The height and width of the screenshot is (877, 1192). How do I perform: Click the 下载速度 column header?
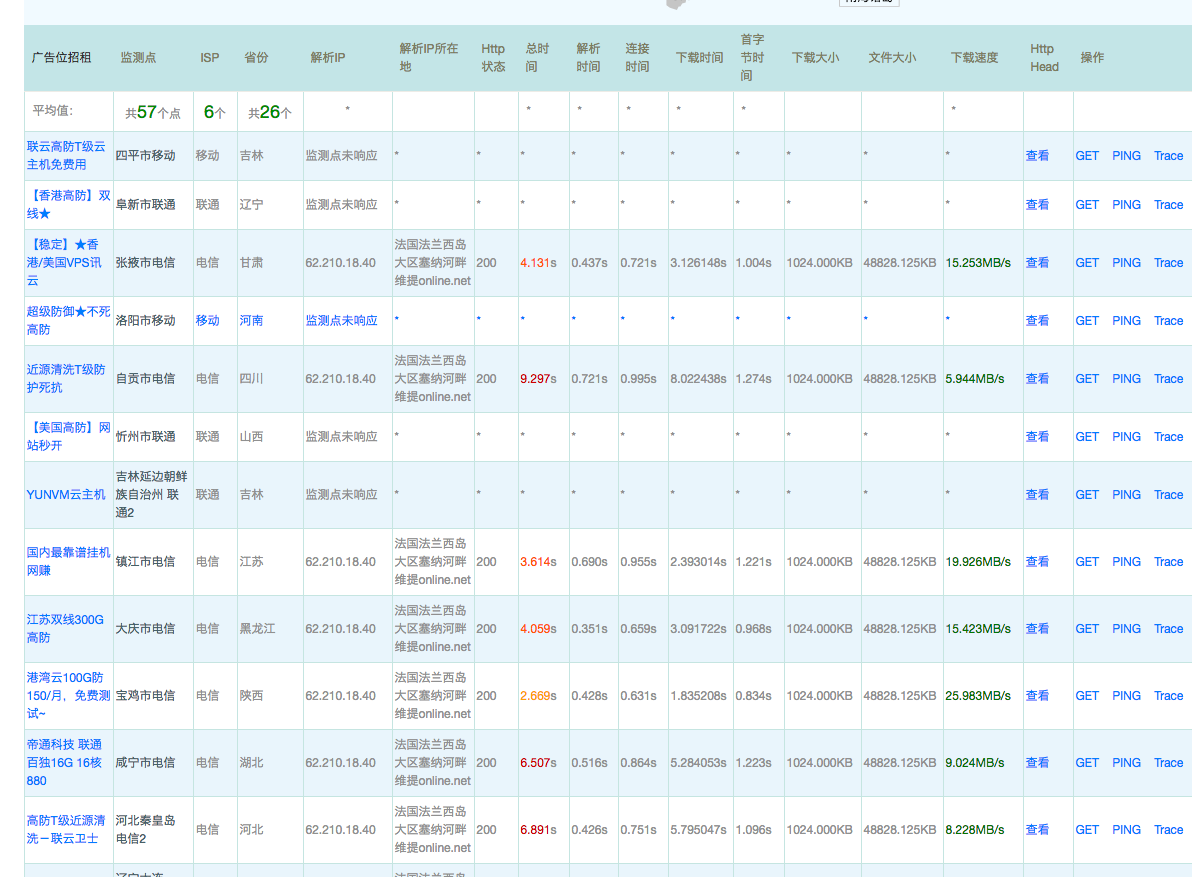[x=974, y=58]
